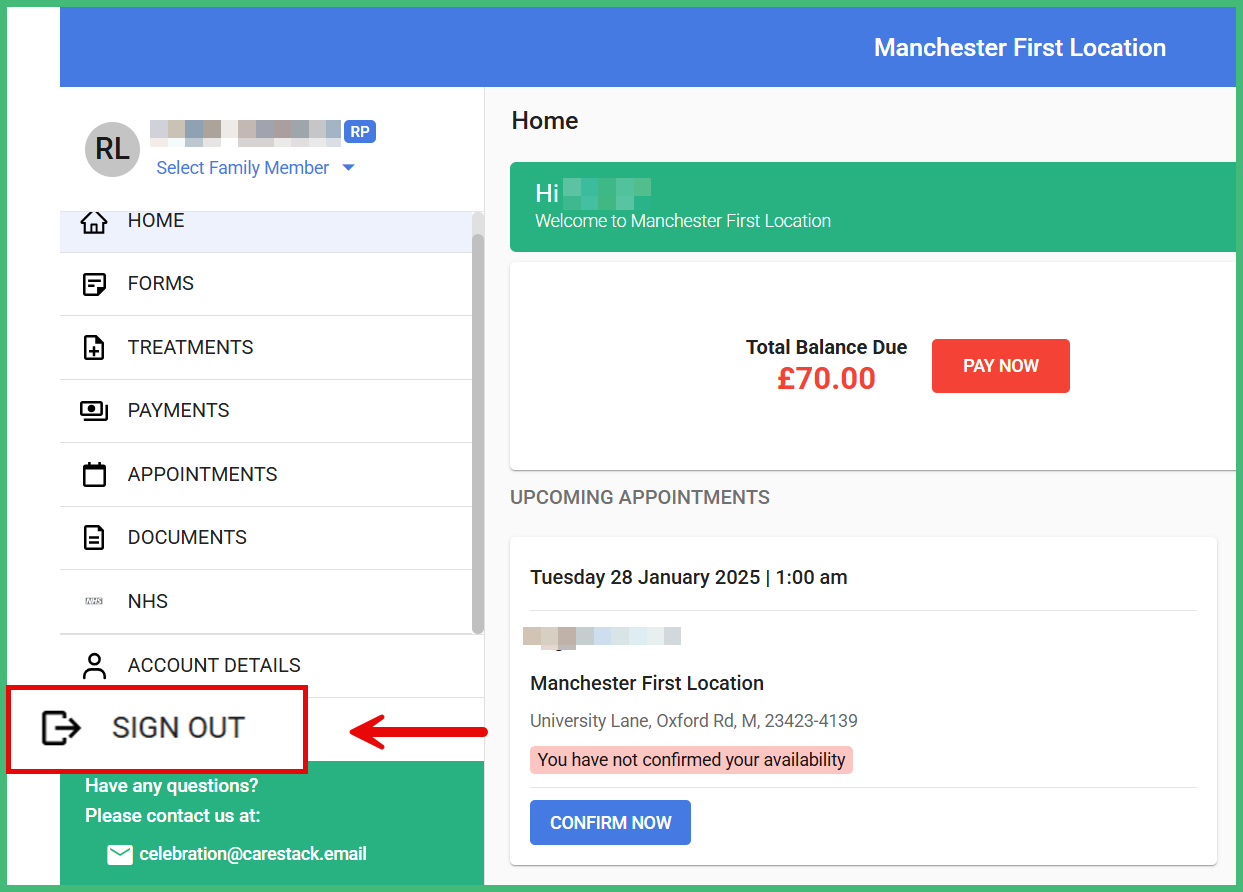Click the Sign Out exit icon
The height and width of the screenshot is (892, 1243).
(x=60, y=728)
